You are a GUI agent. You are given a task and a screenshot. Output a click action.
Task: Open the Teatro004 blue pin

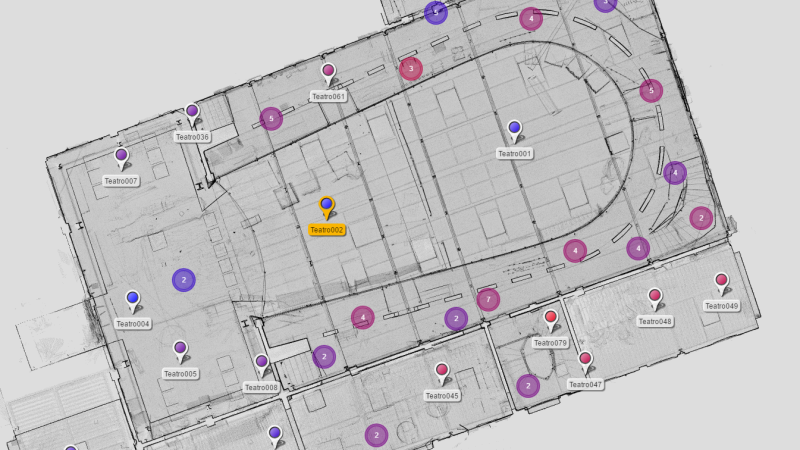[132, 299]
